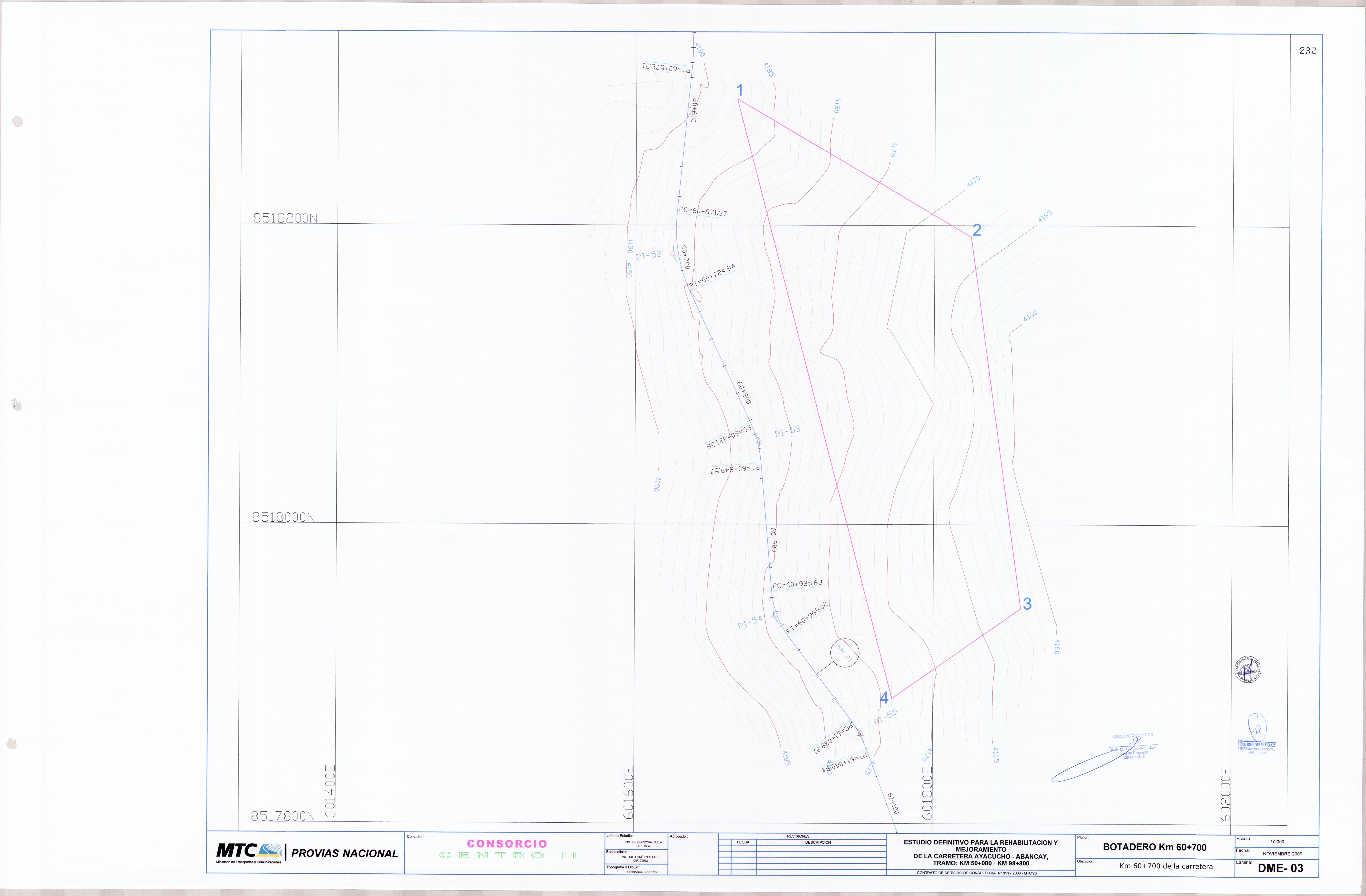Click the pink CONSORCIO heading
Screen dimensions: 1366x896
coord(507,844)
